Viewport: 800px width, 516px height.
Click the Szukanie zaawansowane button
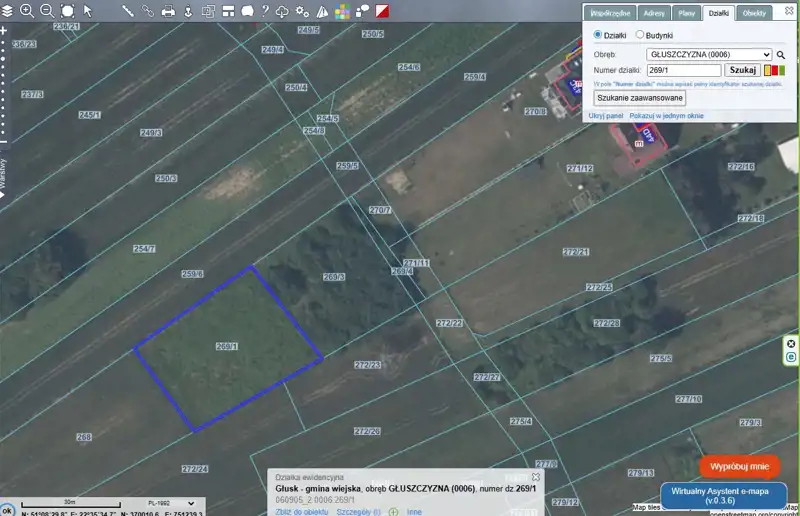point(640,98)
